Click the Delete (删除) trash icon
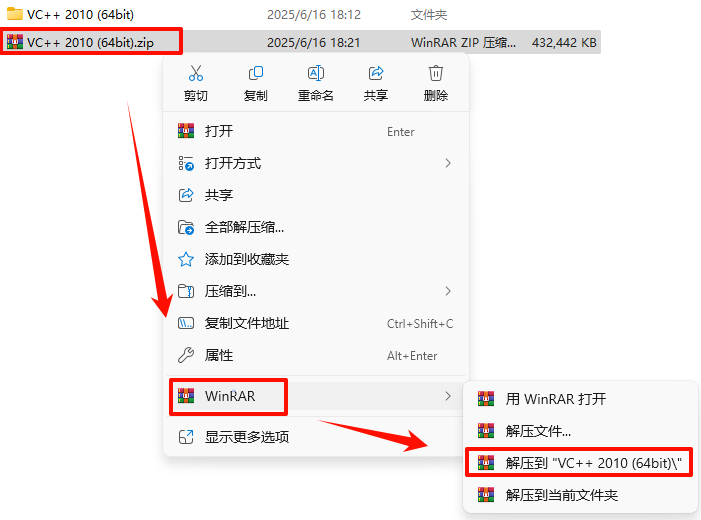This screenshot has width=701, height=520. [435, 73]
